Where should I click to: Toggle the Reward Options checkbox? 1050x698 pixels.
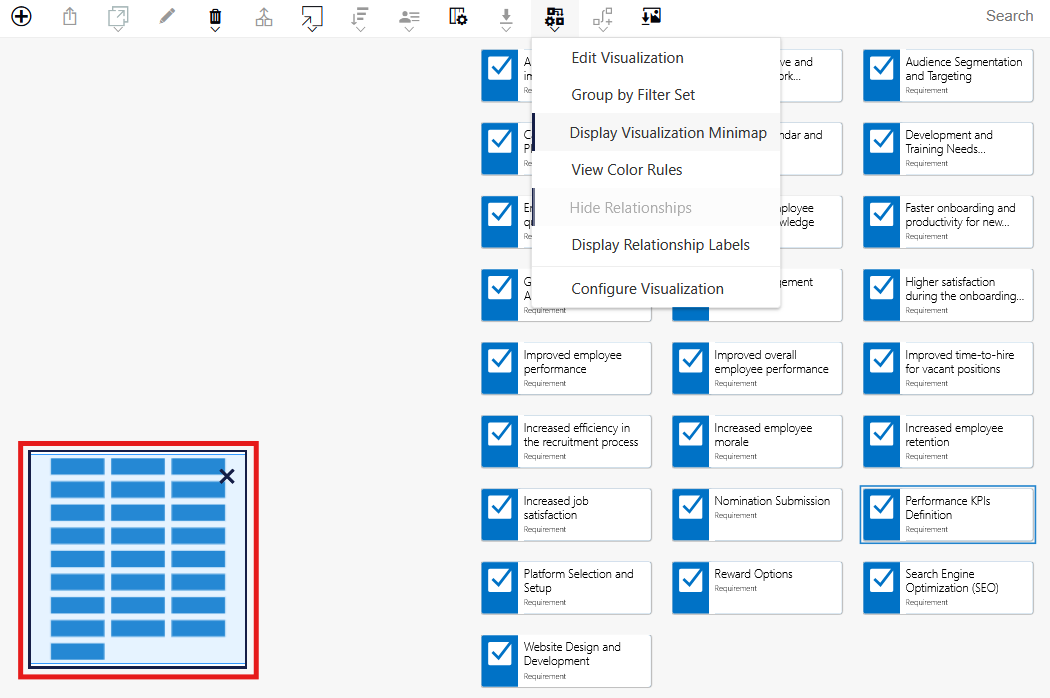tap(691, 580)
